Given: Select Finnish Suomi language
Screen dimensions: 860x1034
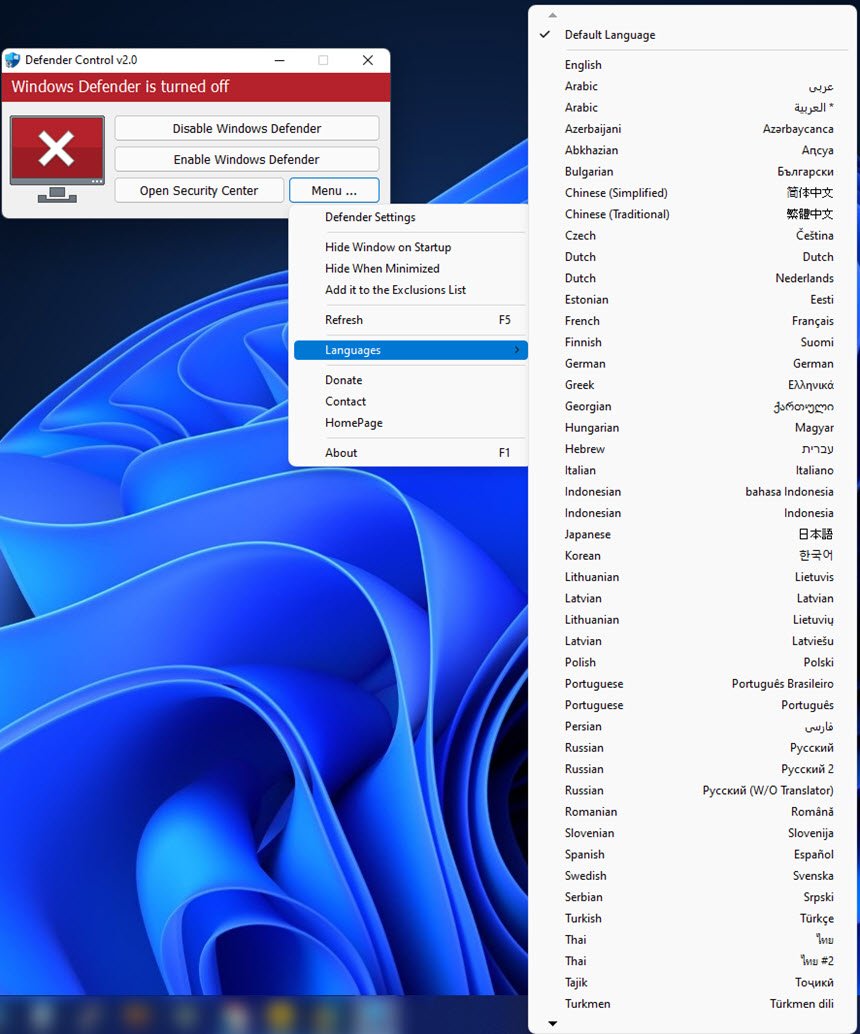Looking at the screenshot, I should tap(692, 342).
